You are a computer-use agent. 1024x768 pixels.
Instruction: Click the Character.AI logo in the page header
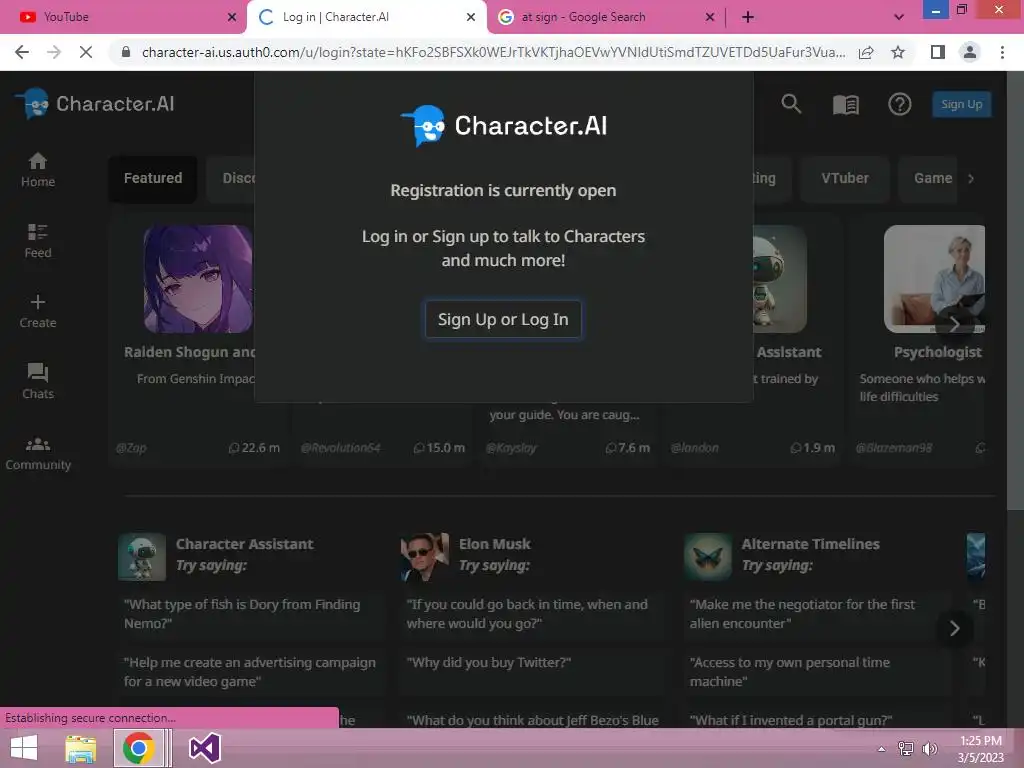click(95, 104)
